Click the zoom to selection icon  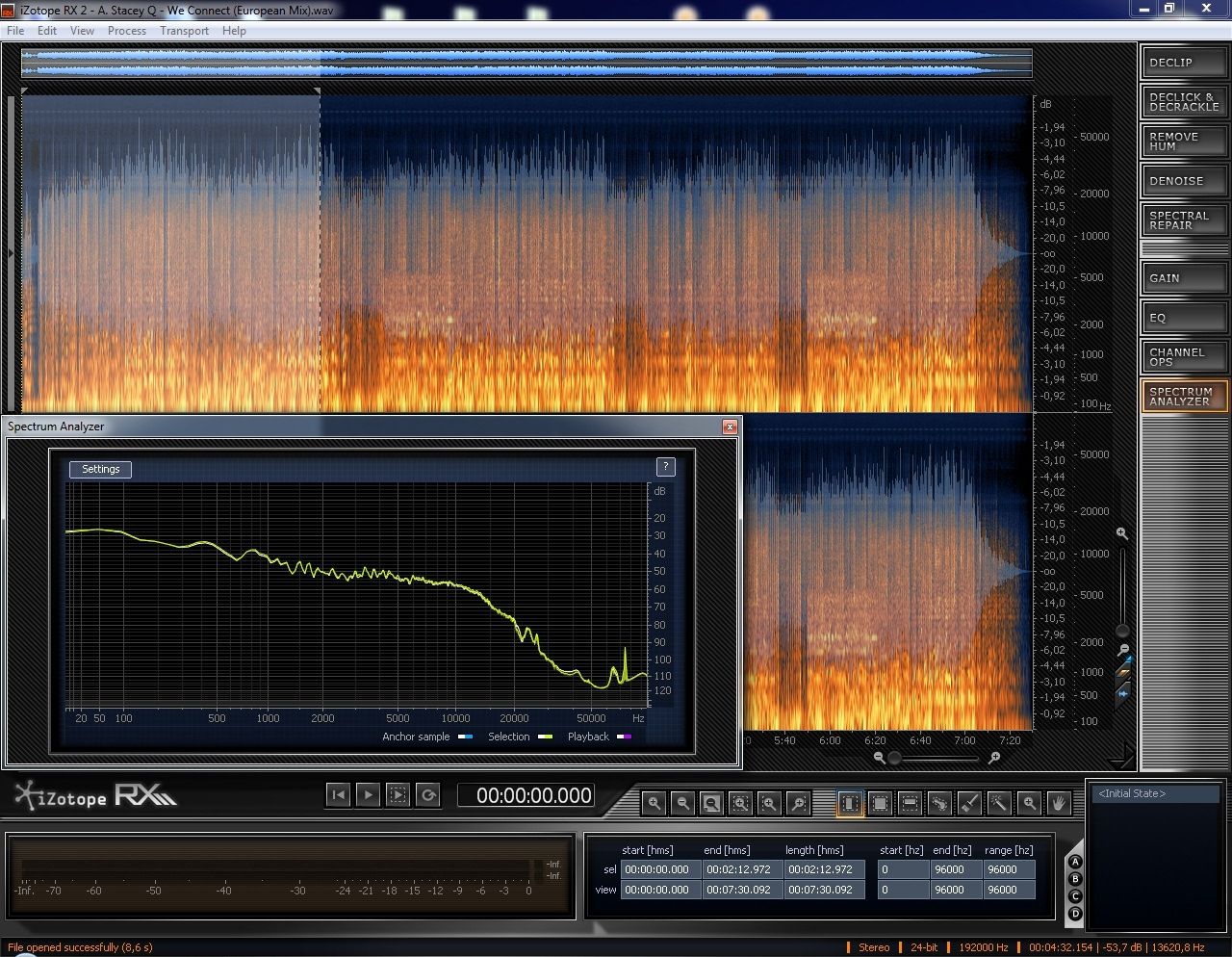[x=740, y=803]
